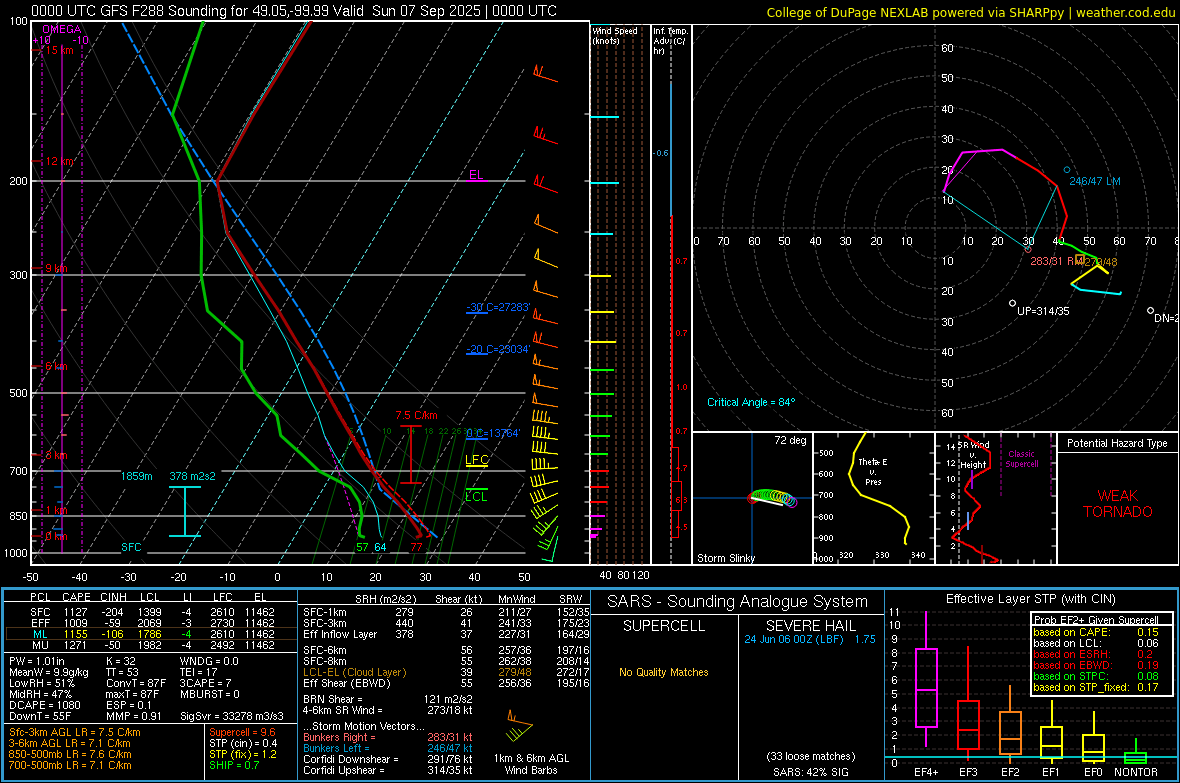Click the 'Eff Inflow Layer' shear row

tap(446, 634)
